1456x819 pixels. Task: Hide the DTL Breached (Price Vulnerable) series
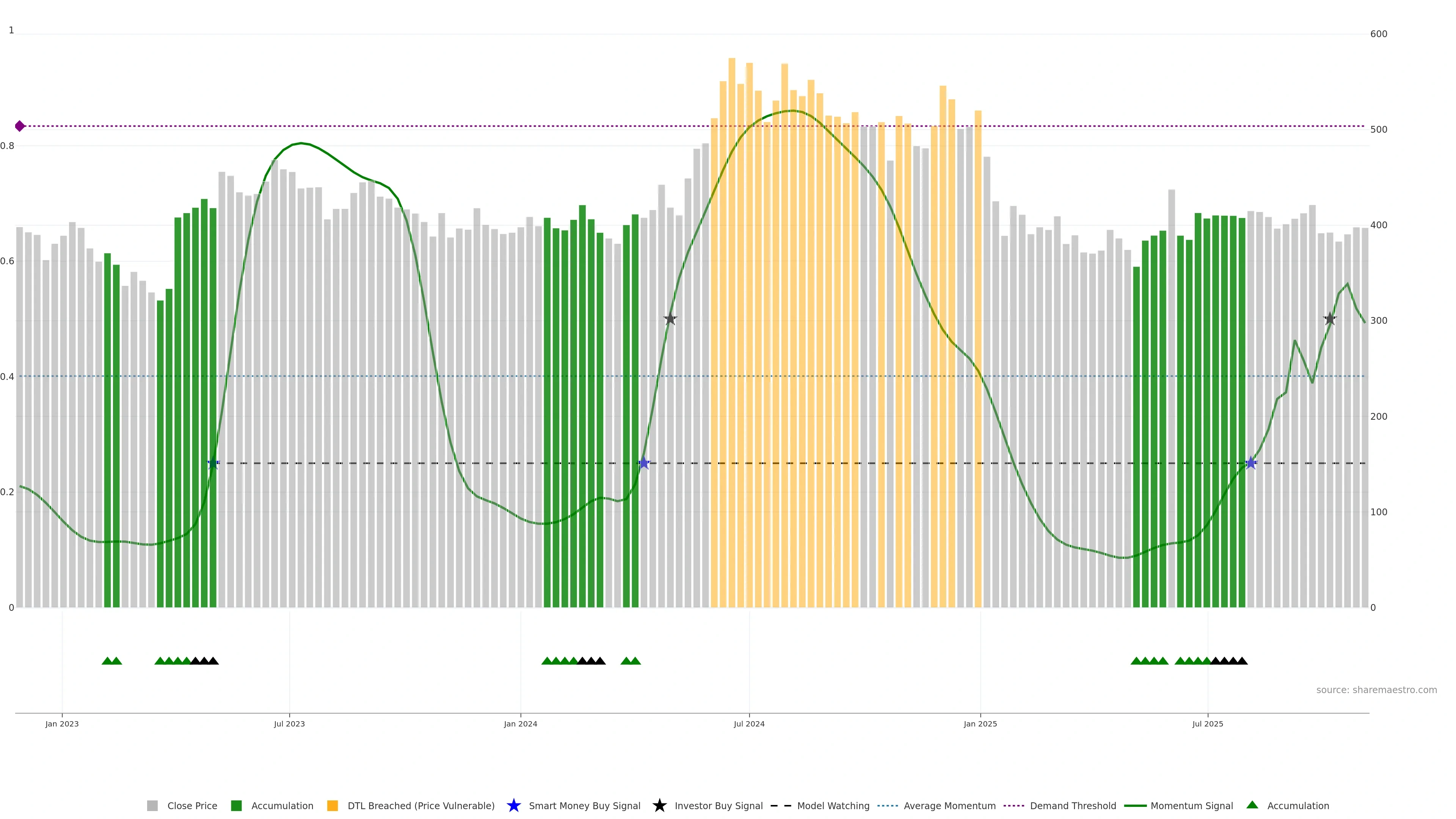pos(420,805)
